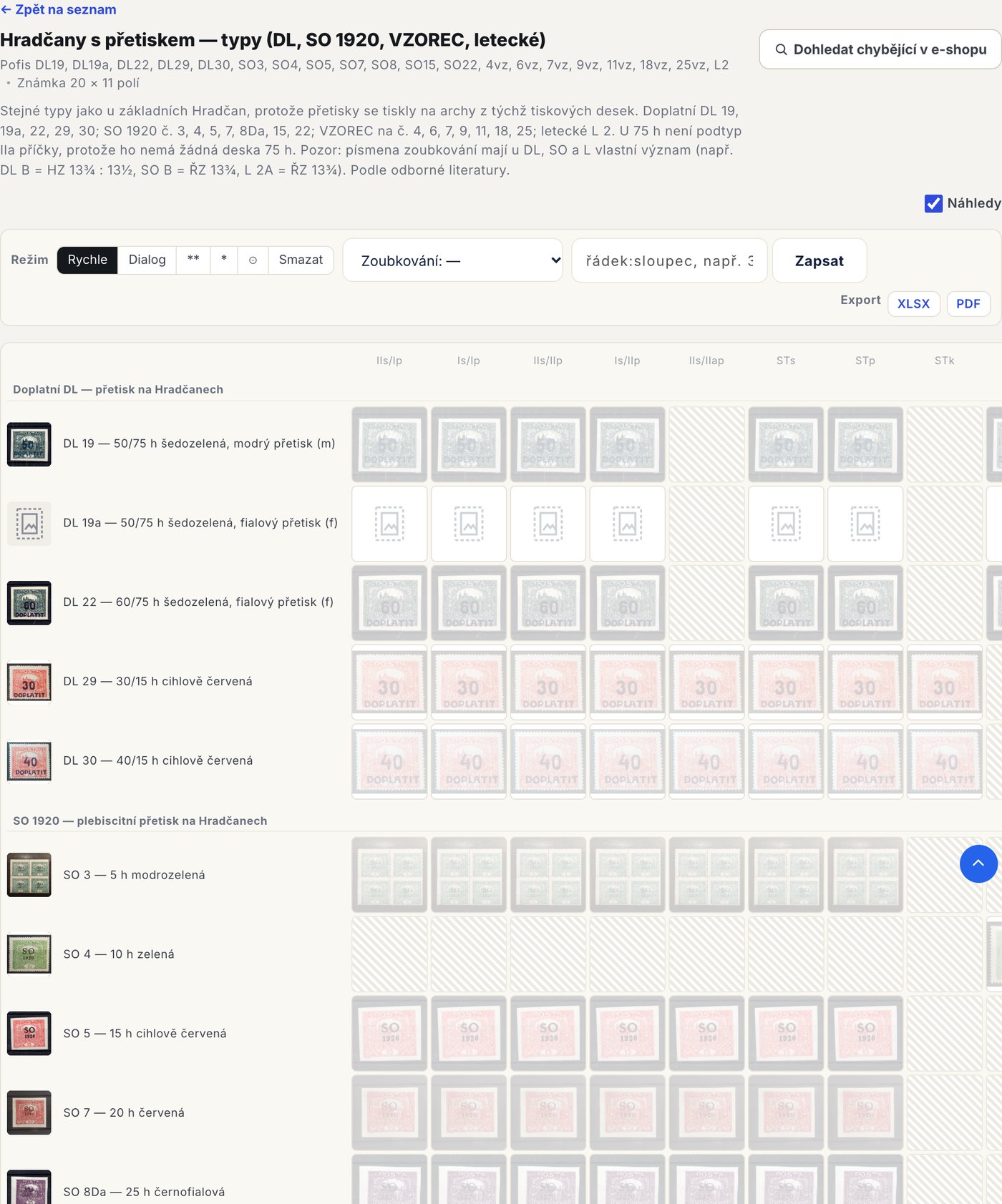
Task: Select DL 29 cell in IIs/IIap column
Action: coord(706,682)
